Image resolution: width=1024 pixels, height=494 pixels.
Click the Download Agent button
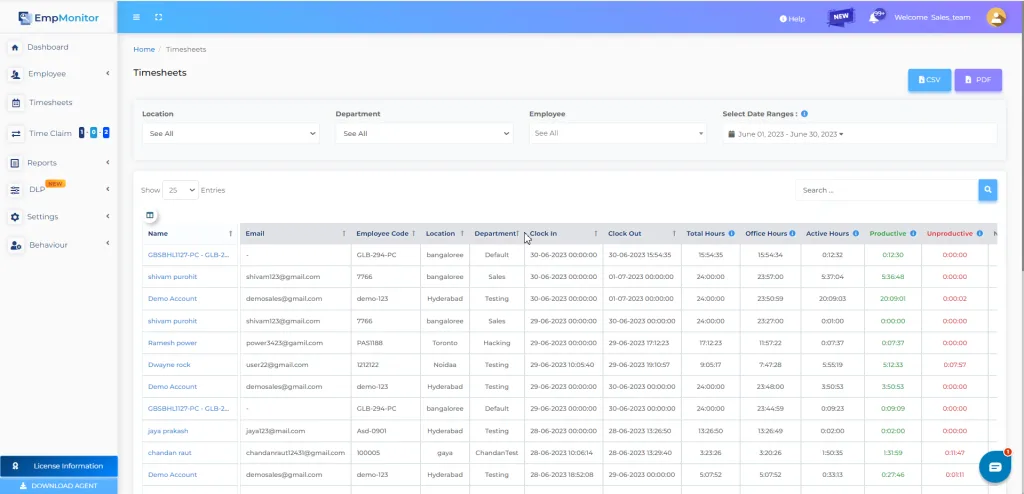click(x=58, y=486)
